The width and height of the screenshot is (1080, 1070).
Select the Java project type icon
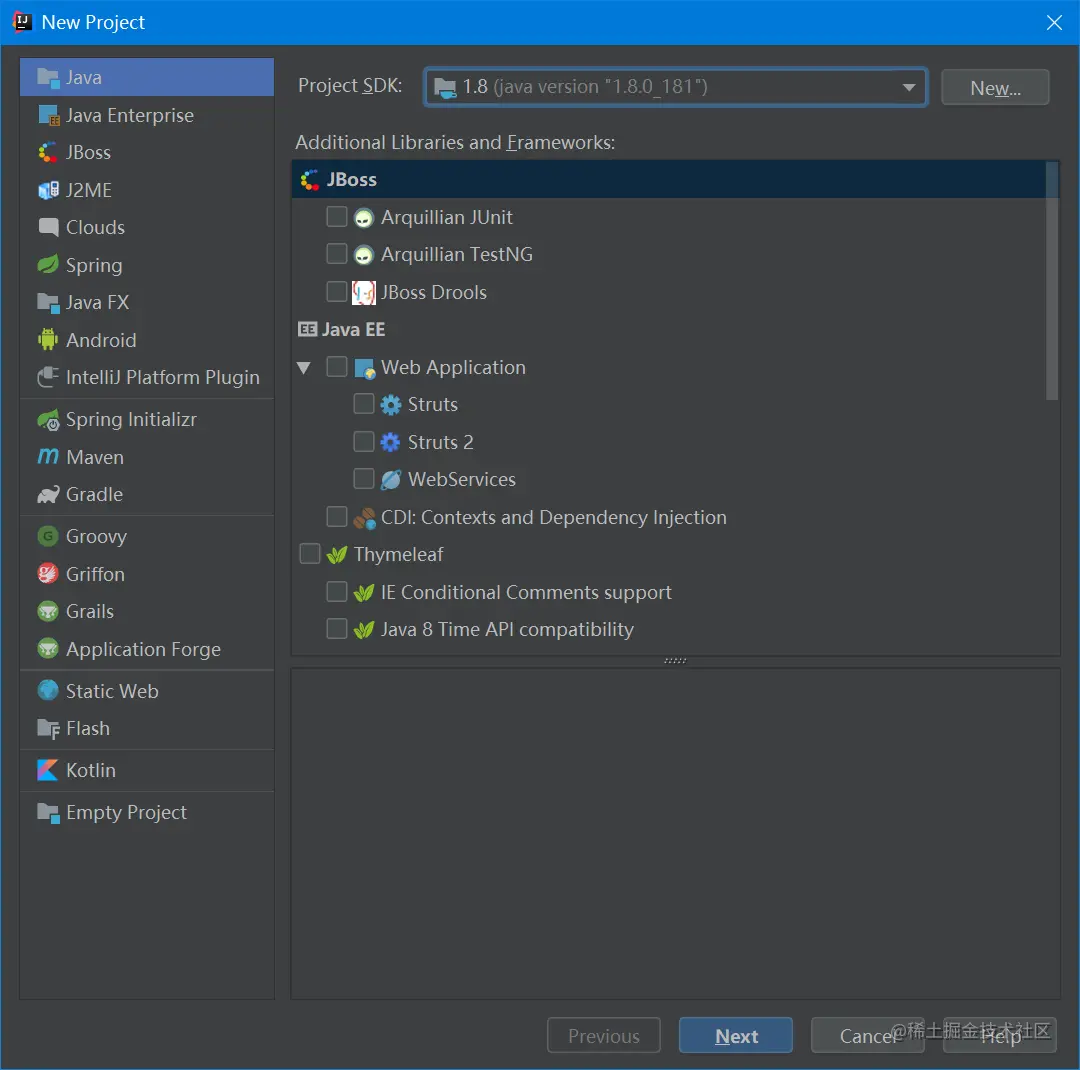(48, 78)
